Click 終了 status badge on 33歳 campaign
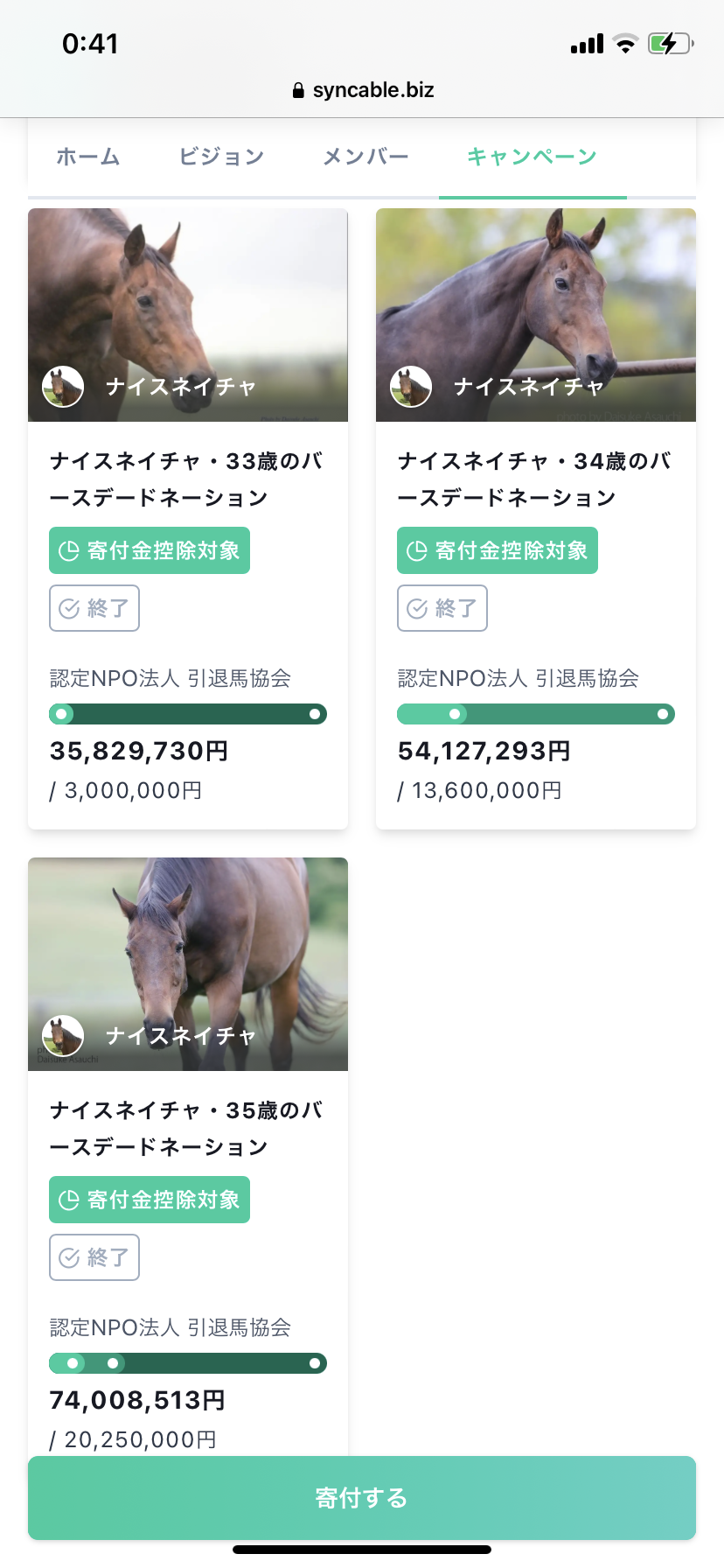 point(94,608)
